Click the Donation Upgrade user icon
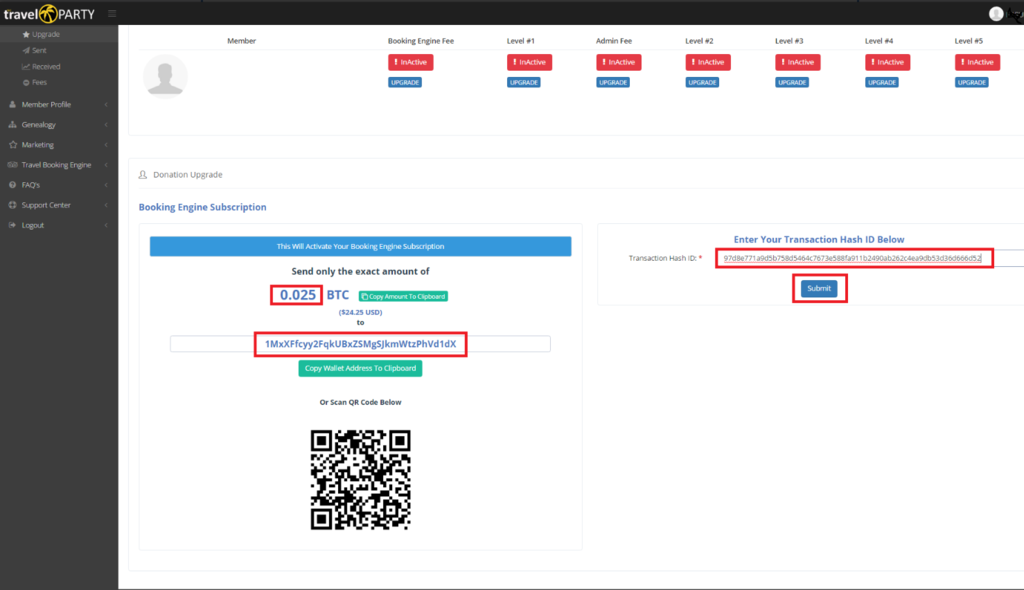This screenshot has height=590, width=1024. point(143,174)
